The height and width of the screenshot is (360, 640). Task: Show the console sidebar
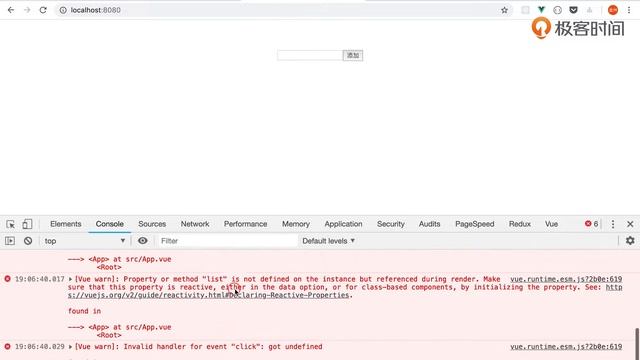[10, 241]
